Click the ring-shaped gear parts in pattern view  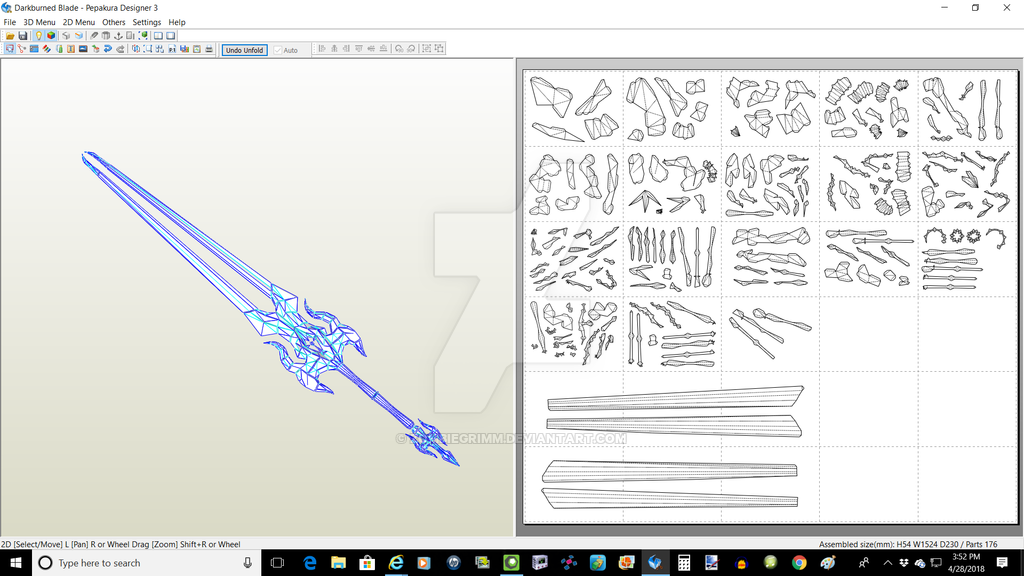965,235
